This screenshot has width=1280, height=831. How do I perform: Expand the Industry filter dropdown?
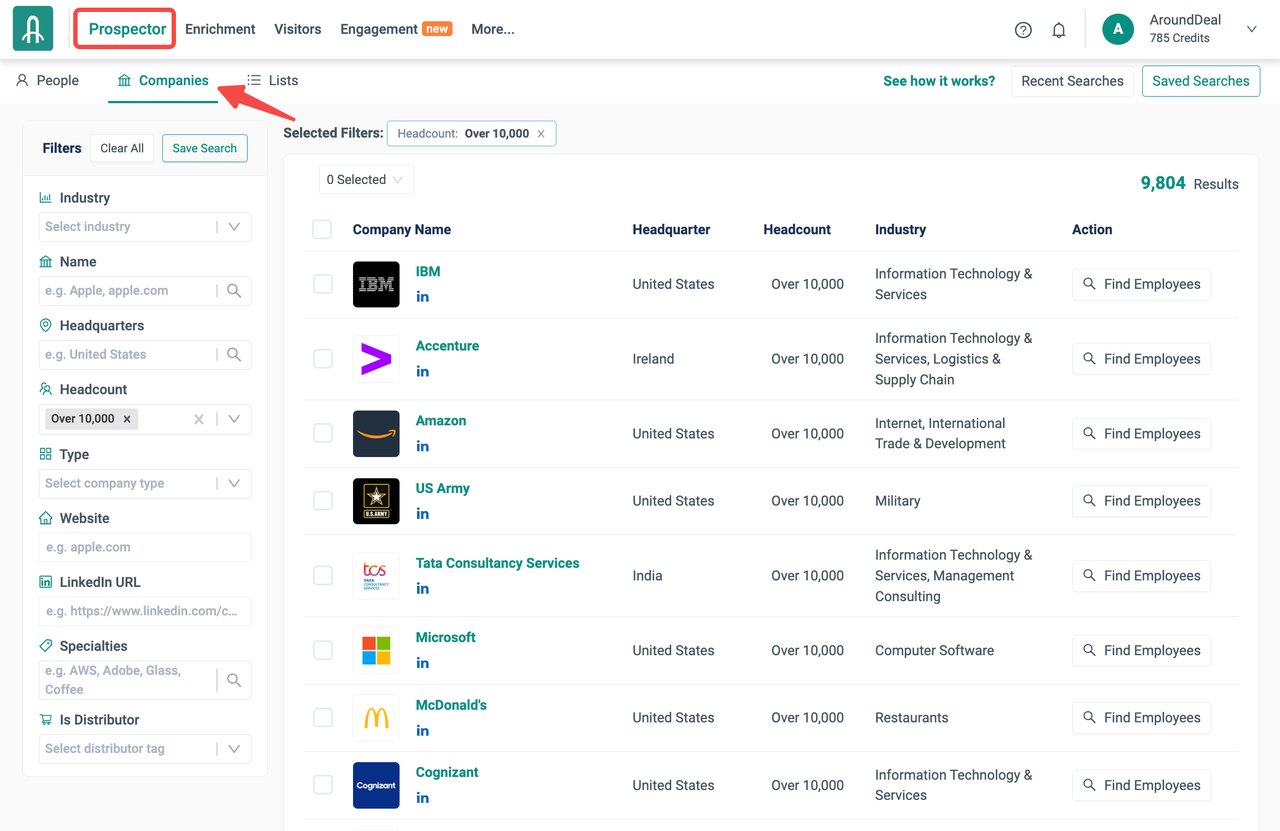234,227
